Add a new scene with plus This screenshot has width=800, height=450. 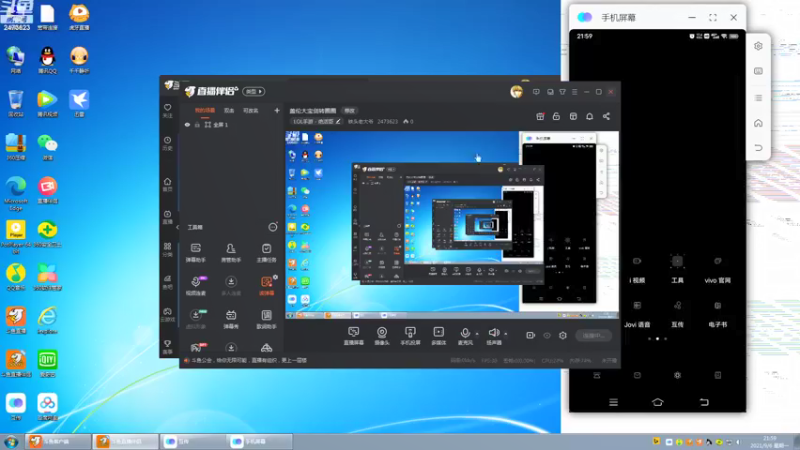coord(277,110)
